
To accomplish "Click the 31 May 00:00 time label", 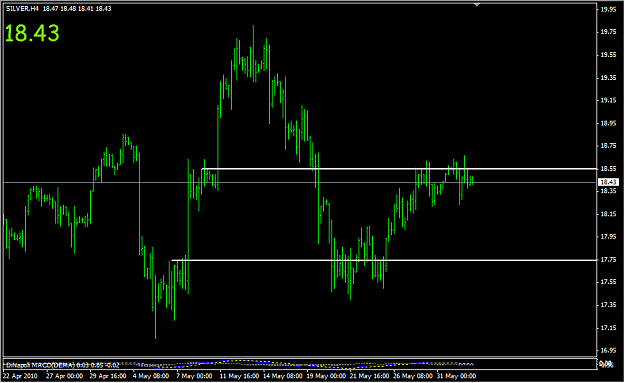I will (456, 376).
